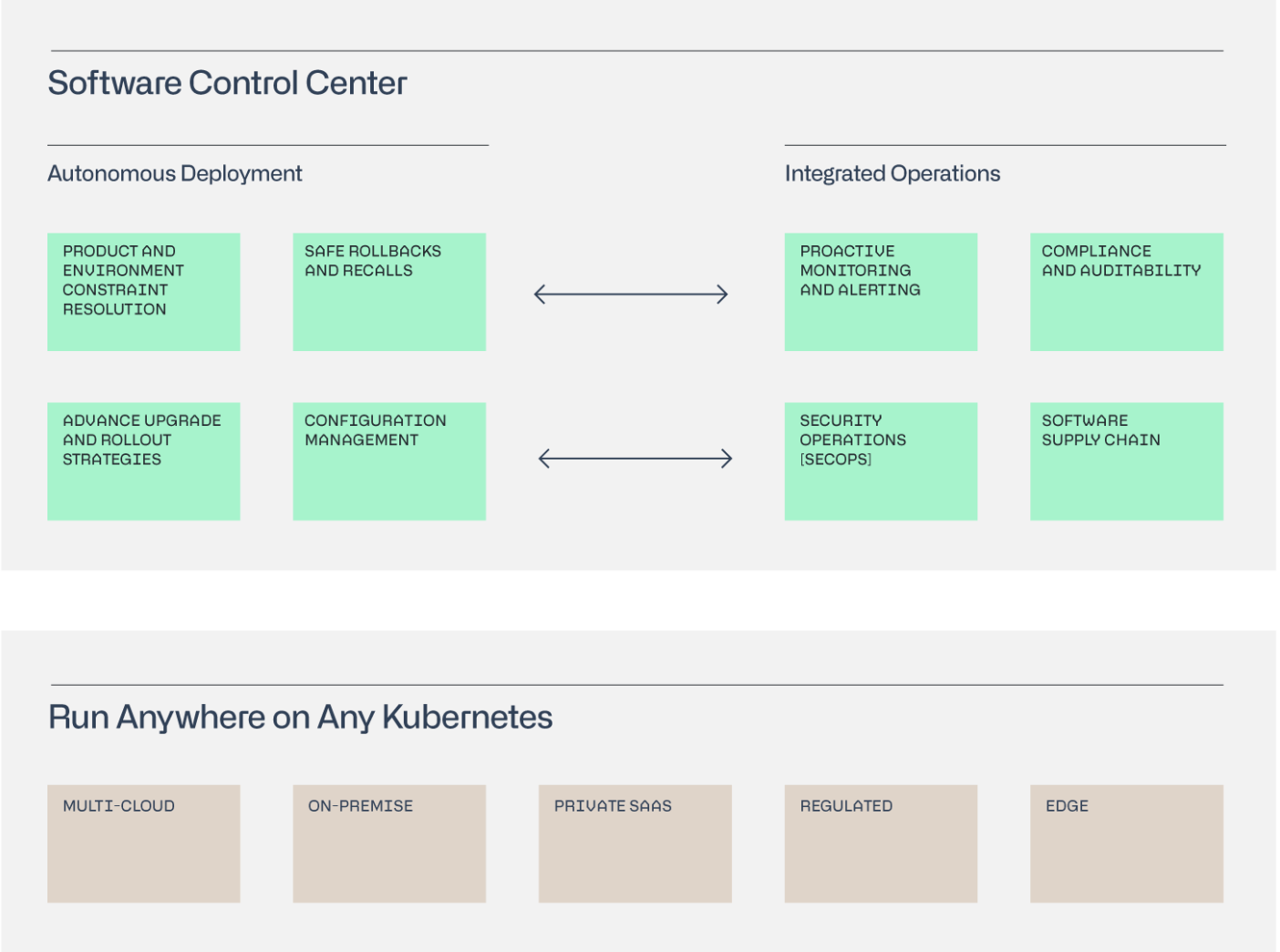This screenshot has width=1280, height=952.
Task: Select the Proactive Monitoring and Alerting tile
Action: pyautogui.click(x=880, y=291)
